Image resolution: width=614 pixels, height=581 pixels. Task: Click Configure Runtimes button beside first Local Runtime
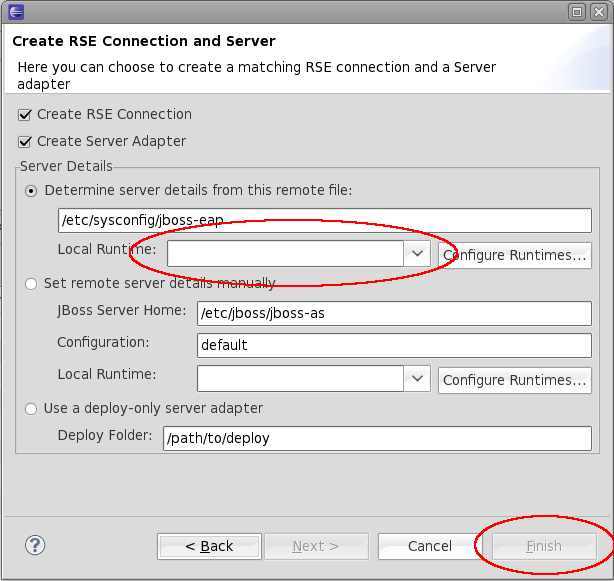(514, 255)
